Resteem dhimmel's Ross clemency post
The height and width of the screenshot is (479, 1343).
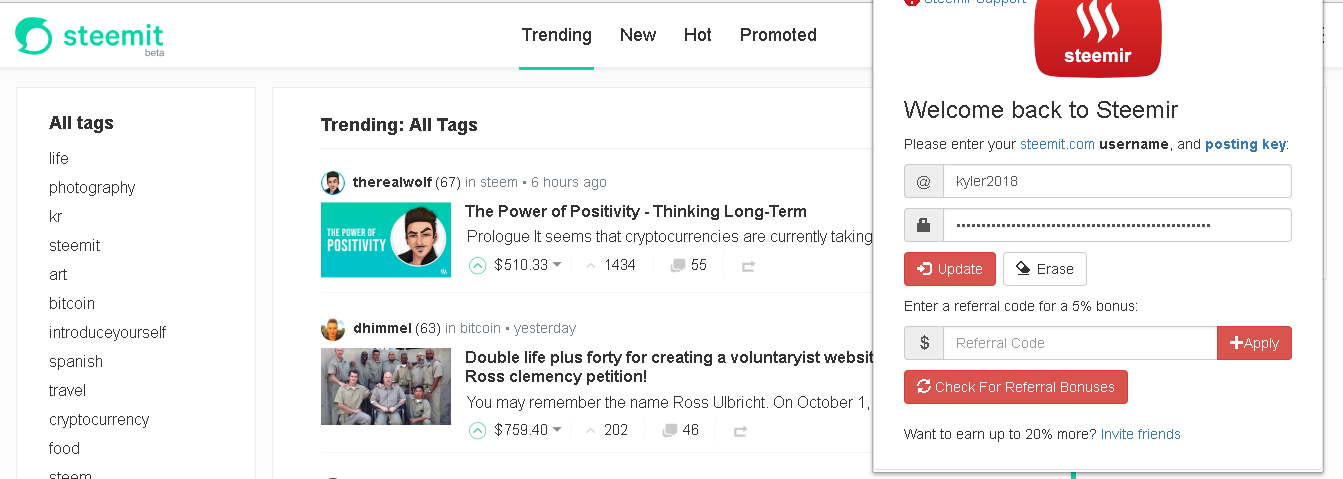(x=740, y=431)
